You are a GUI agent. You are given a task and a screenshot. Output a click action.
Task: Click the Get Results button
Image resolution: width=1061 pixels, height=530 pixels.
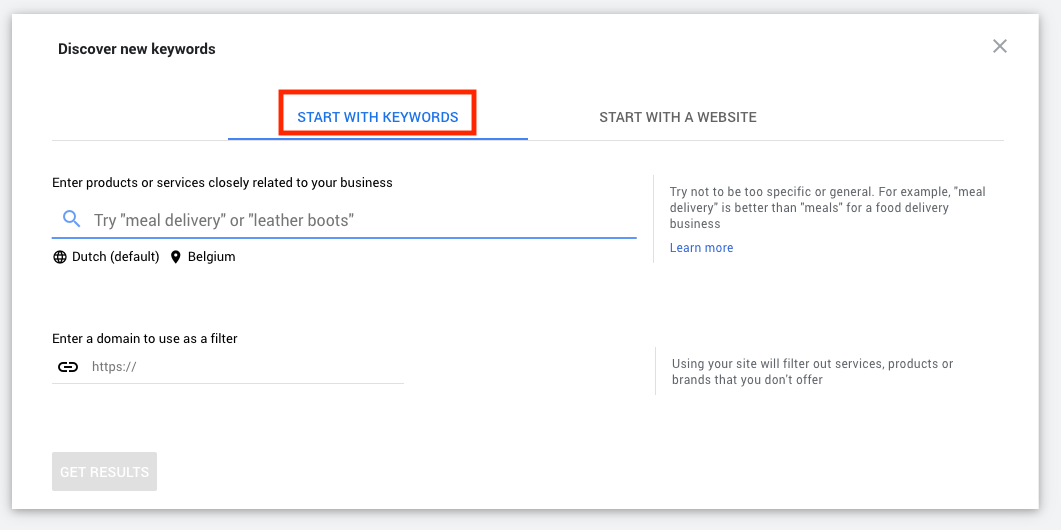pyautogui.click(x=104, y=472)
